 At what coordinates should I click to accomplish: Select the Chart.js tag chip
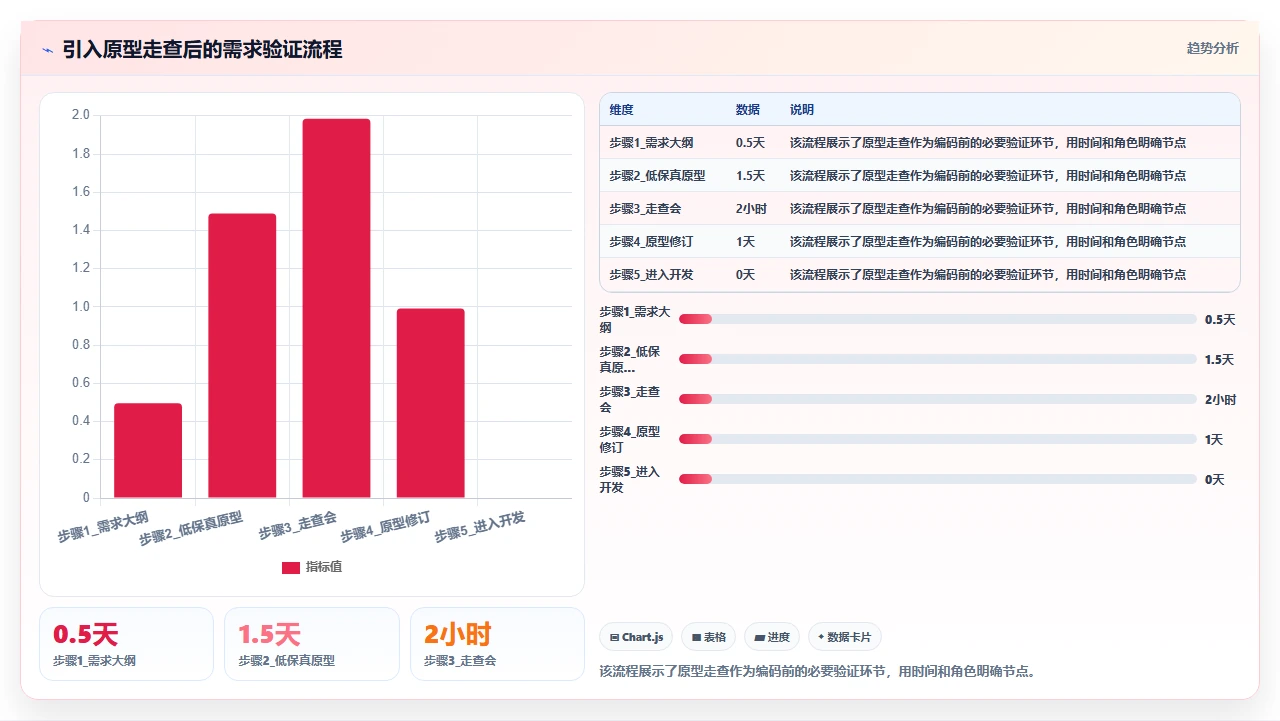[636, 637]
